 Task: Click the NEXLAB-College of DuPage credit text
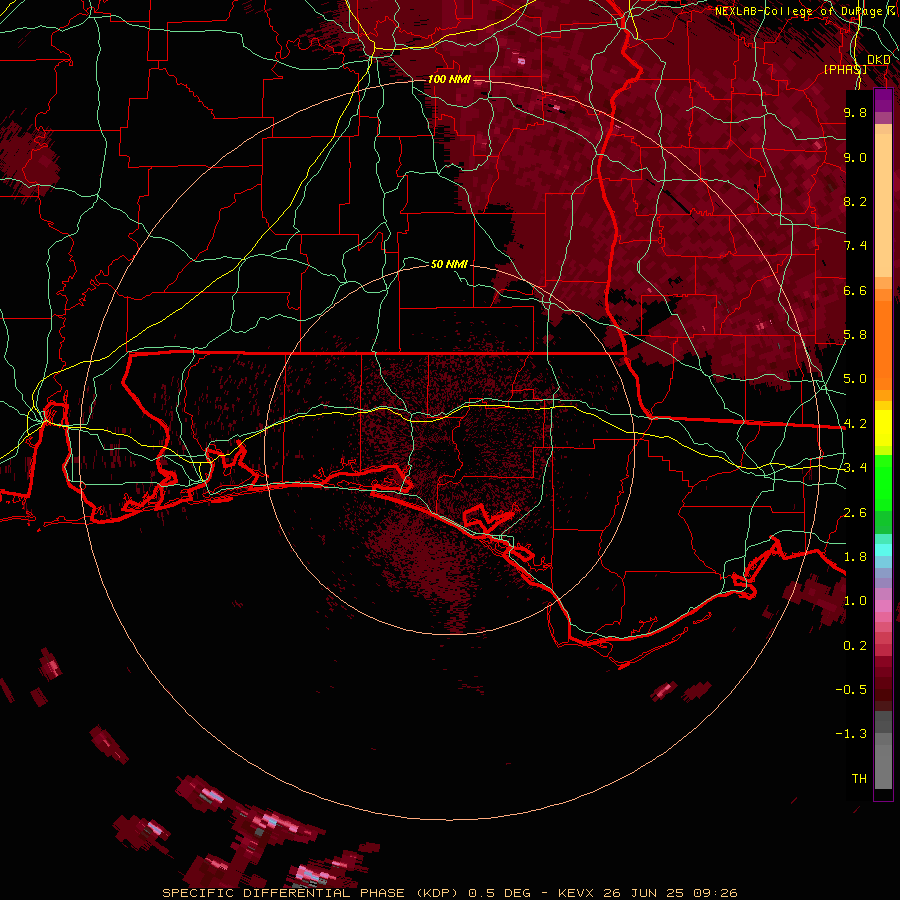806,11
